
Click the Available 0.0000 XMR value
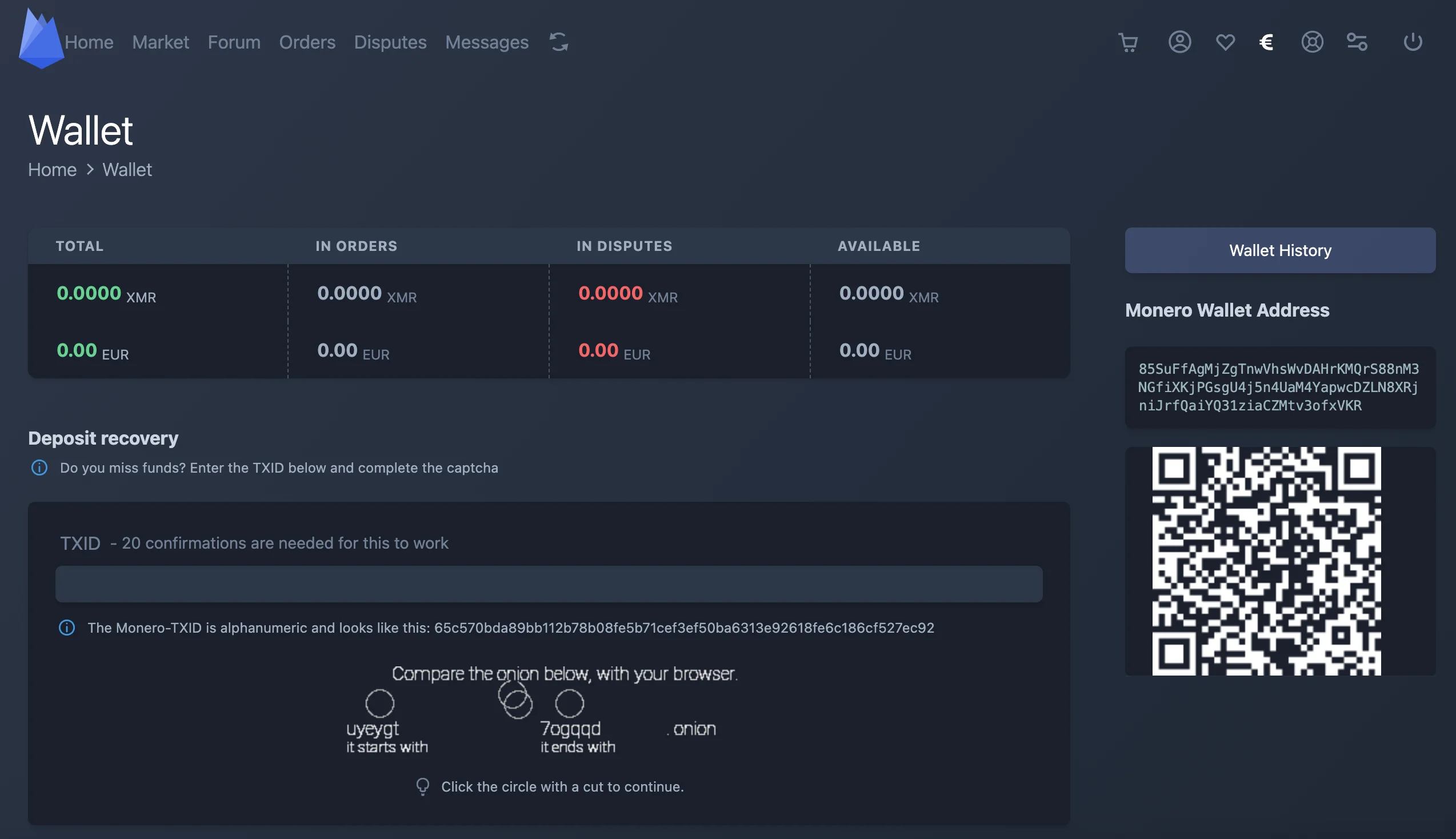coord(889,294)
